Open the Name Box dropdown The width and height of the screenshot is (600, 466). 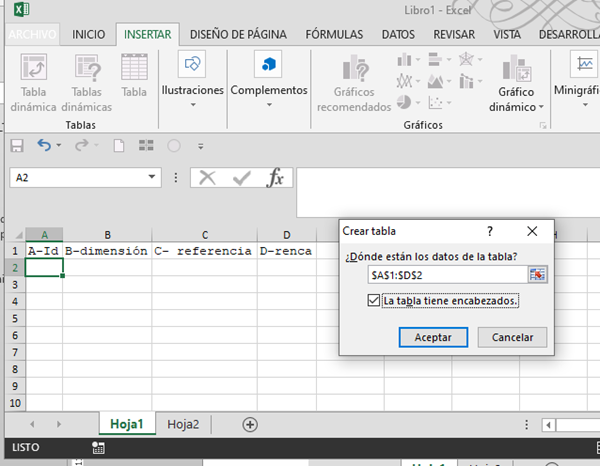[152, 177]
